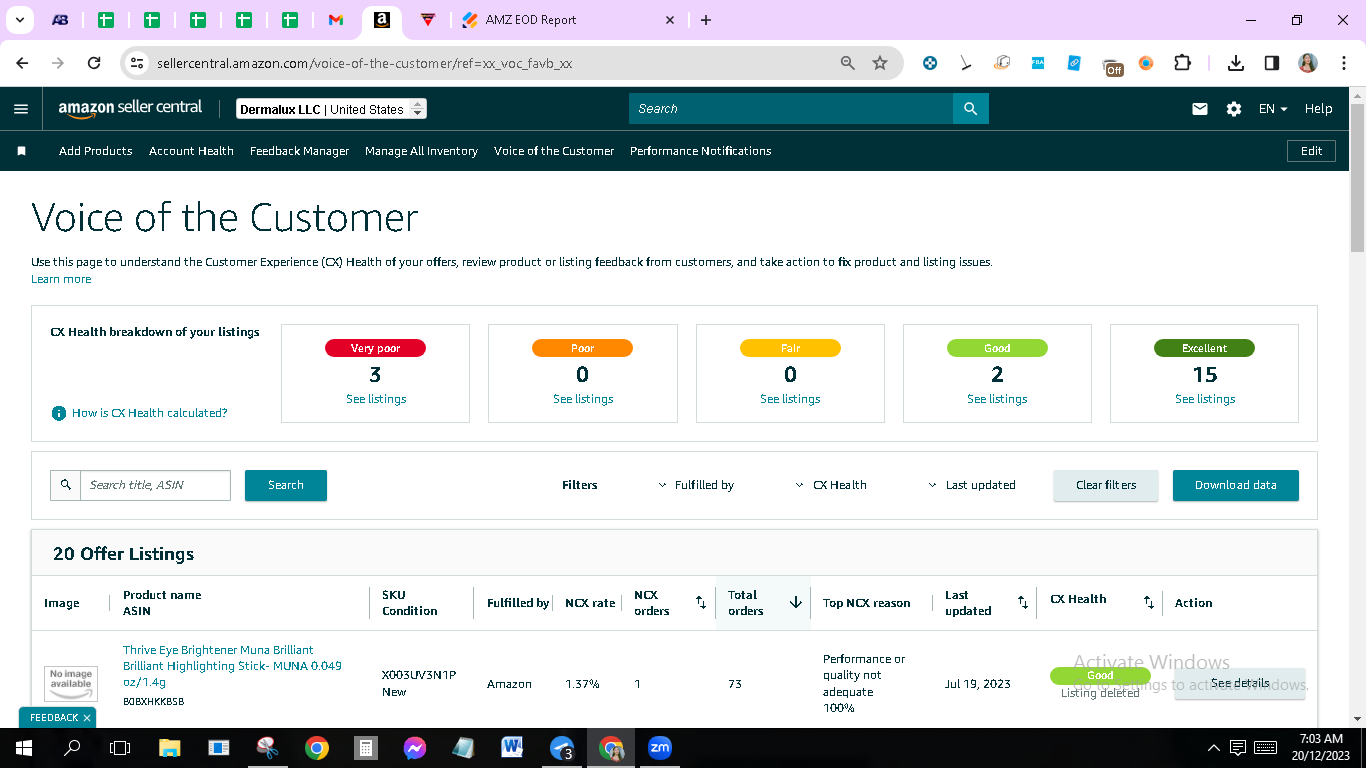The image size is (1366, 768).
Task: Click the bookmark flag icon in nav bar
Action: click(x=21, y=151)
